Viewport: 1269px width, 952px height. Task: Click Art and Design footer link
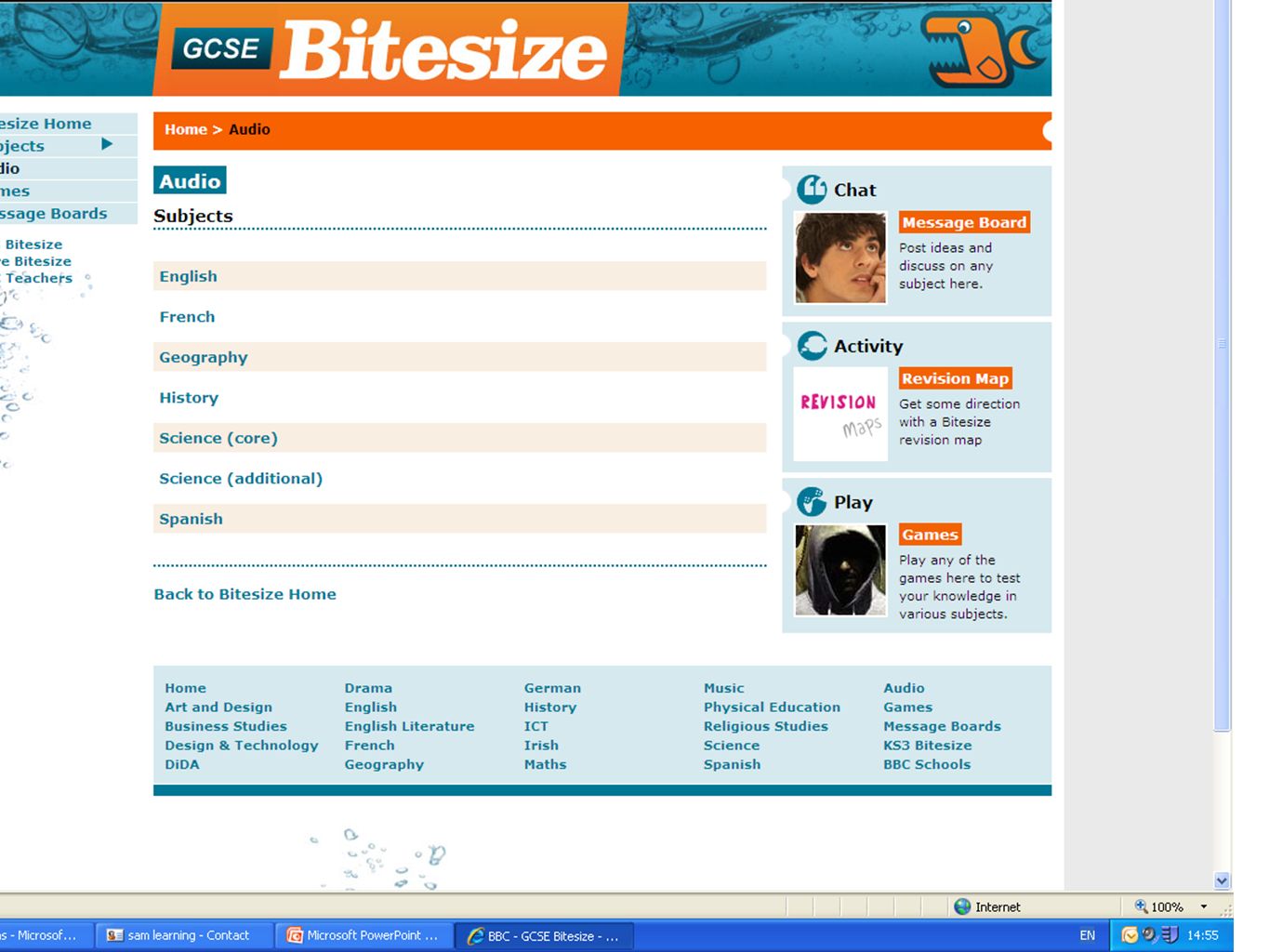pos(218,707)
